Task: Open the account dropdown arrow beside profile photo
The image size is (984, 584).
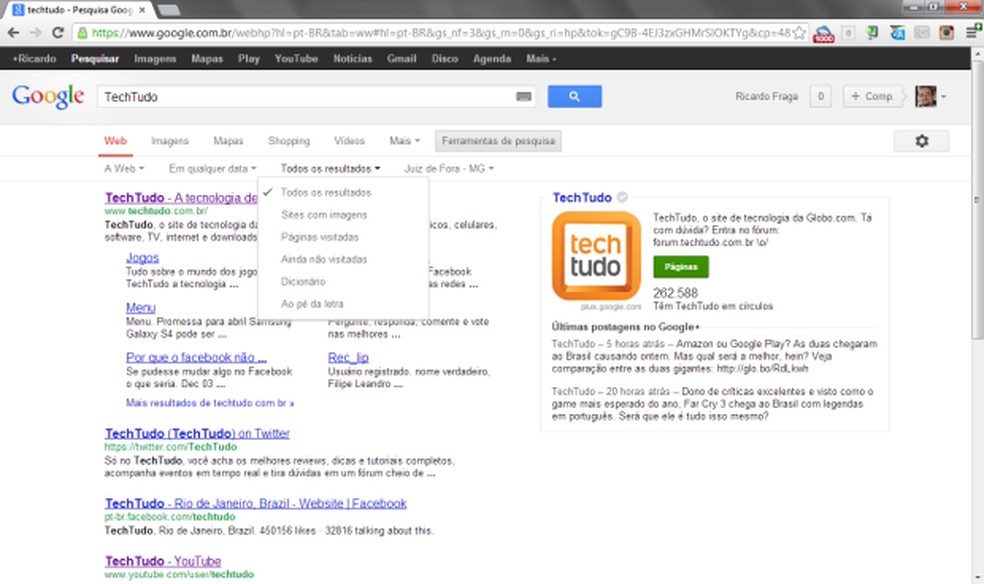Action: 943,97
